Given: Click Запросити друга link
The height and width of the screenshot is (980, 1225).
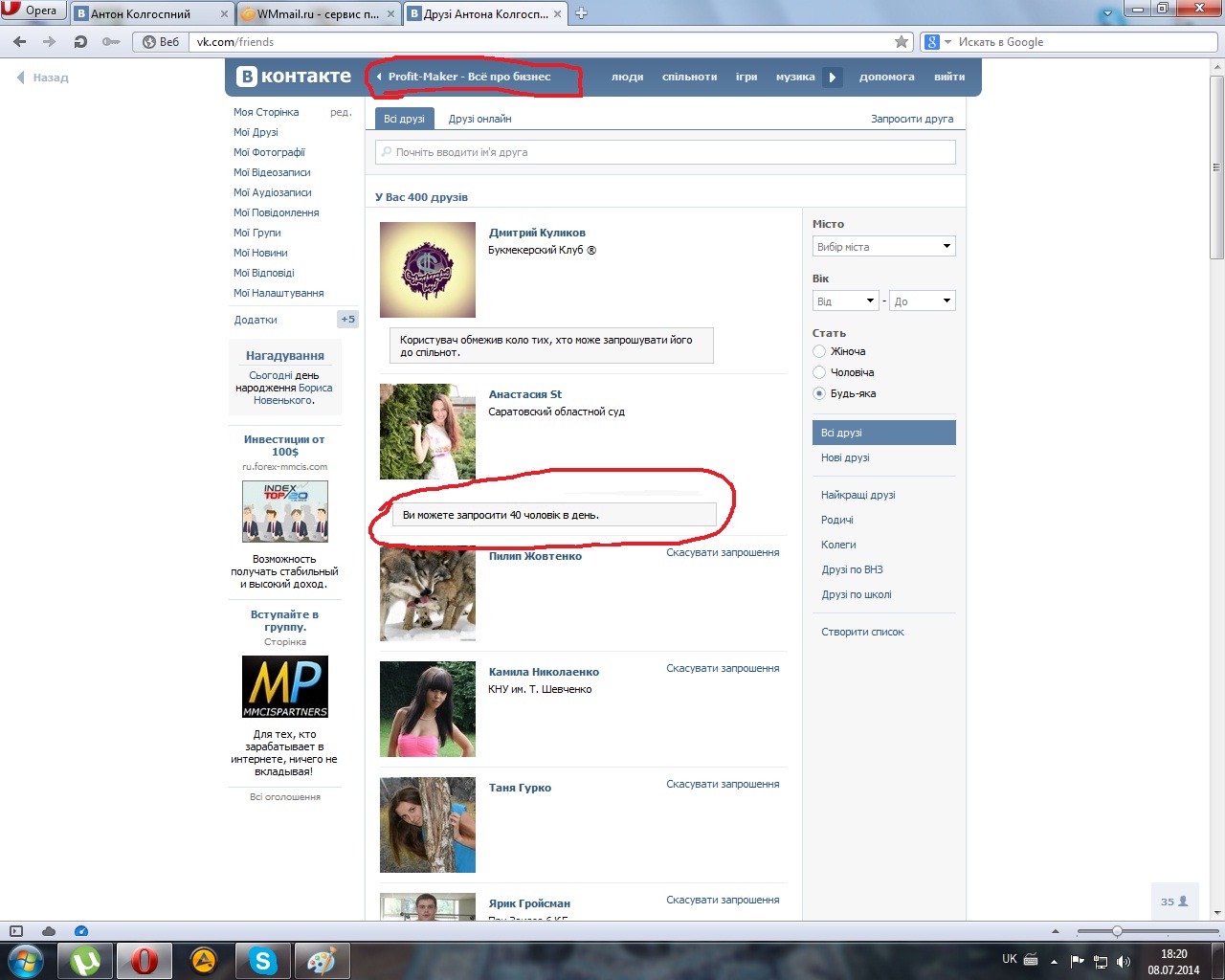Looking at the screenshot, I should point(912,119).
